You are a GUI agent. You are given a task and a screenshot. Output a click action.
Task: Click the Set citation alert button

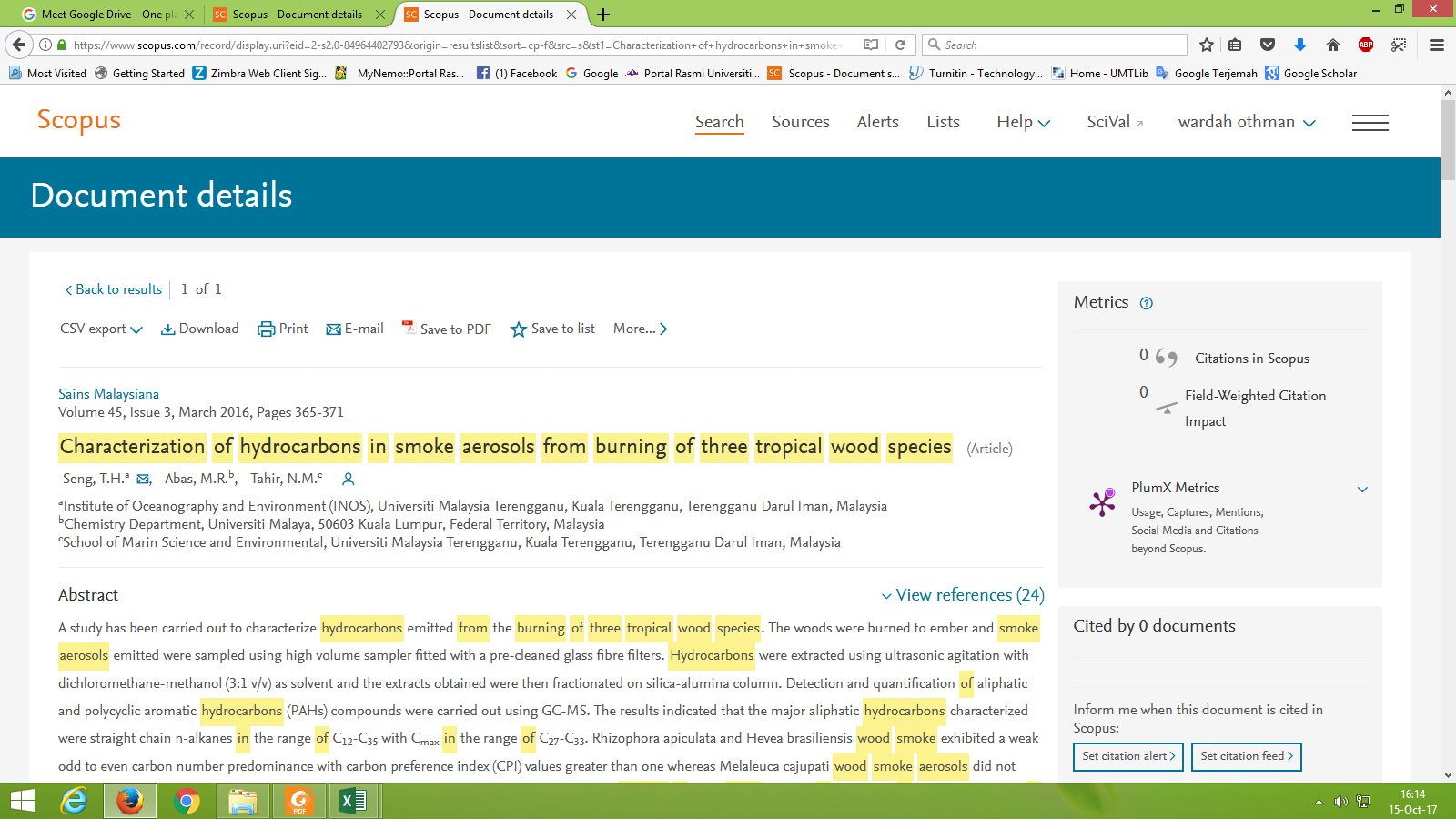[1127, 756]
